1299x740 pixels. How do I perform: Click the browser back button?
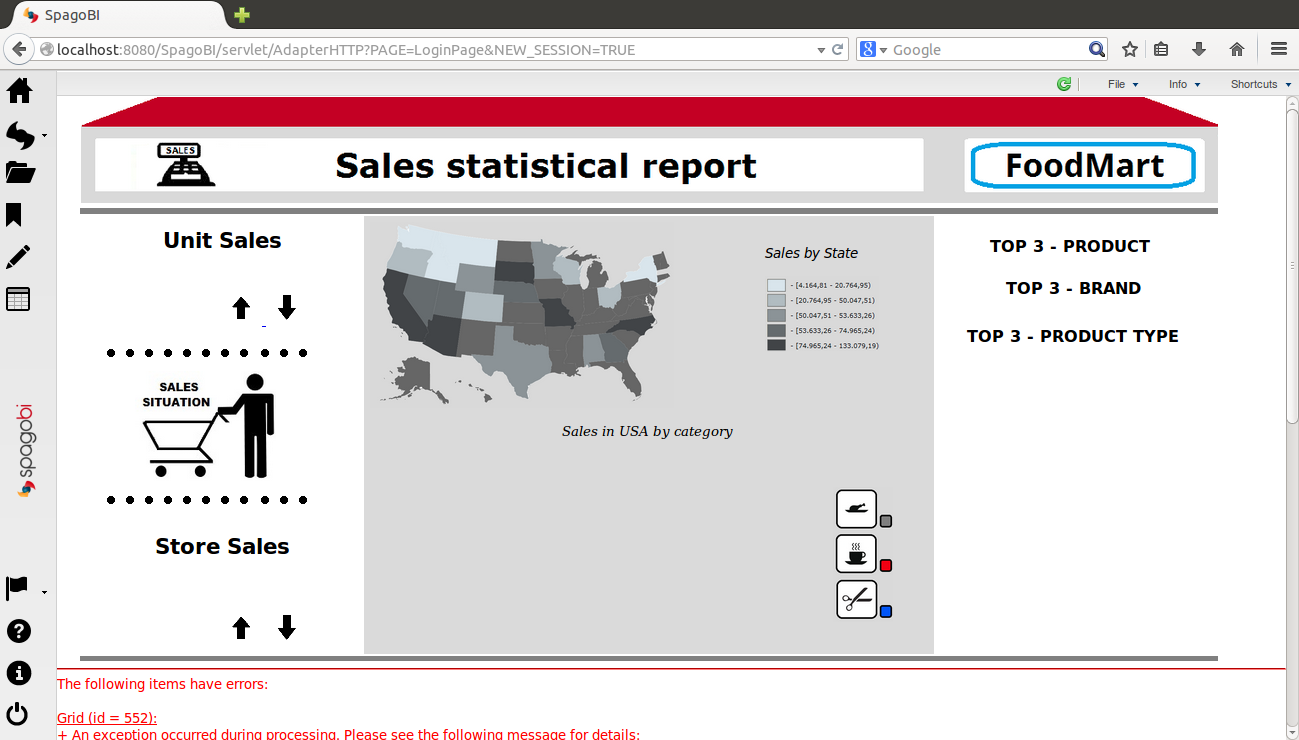pyautogui.click(x=19, y=49)
